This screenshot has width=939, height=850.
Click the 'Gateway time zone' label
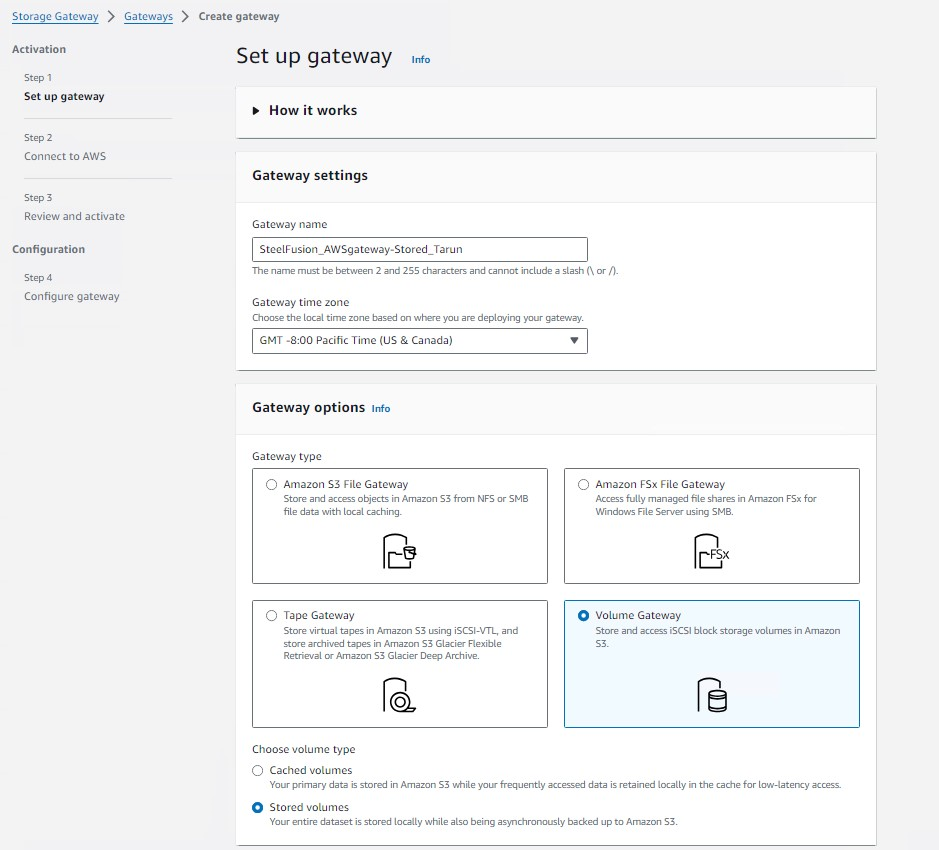pos(301,303)
